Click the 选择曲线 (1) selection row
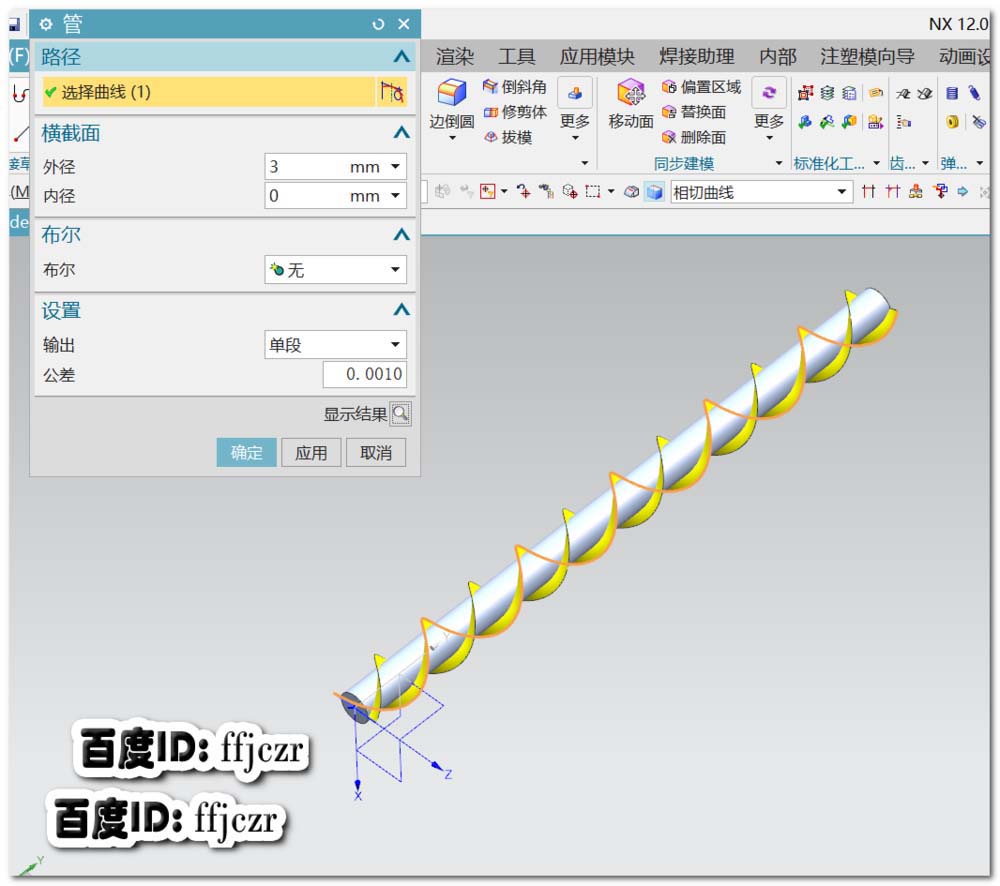This screenshot has height=886, width=1000. pos(209,92)
